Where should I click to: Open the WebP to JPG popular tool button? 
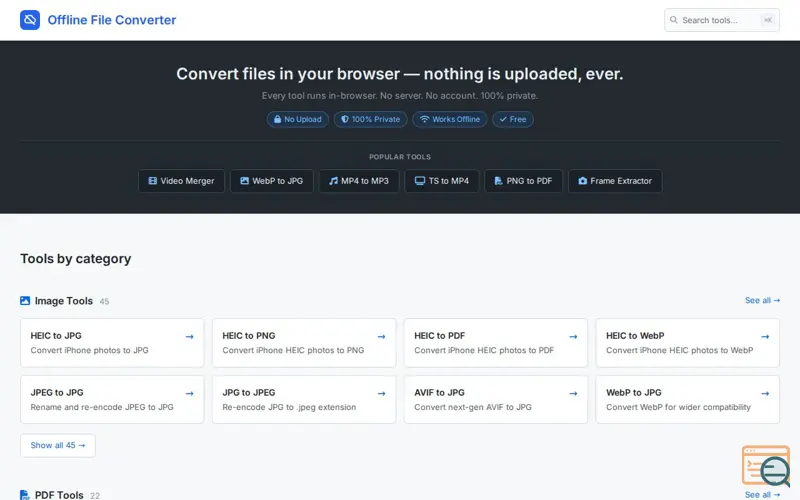(271, 181)
